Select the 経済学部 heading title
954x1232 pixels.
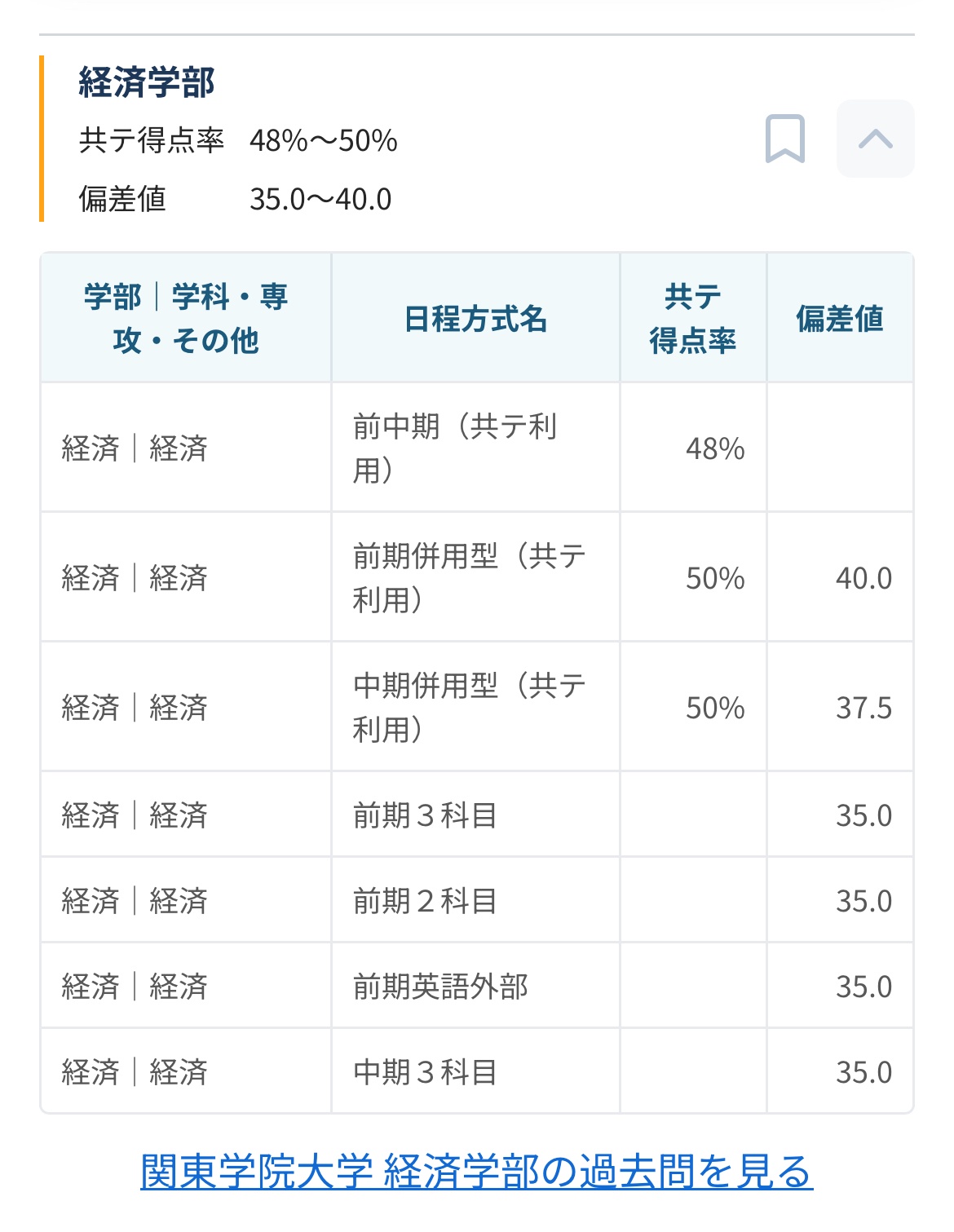[x=147, y=82]
